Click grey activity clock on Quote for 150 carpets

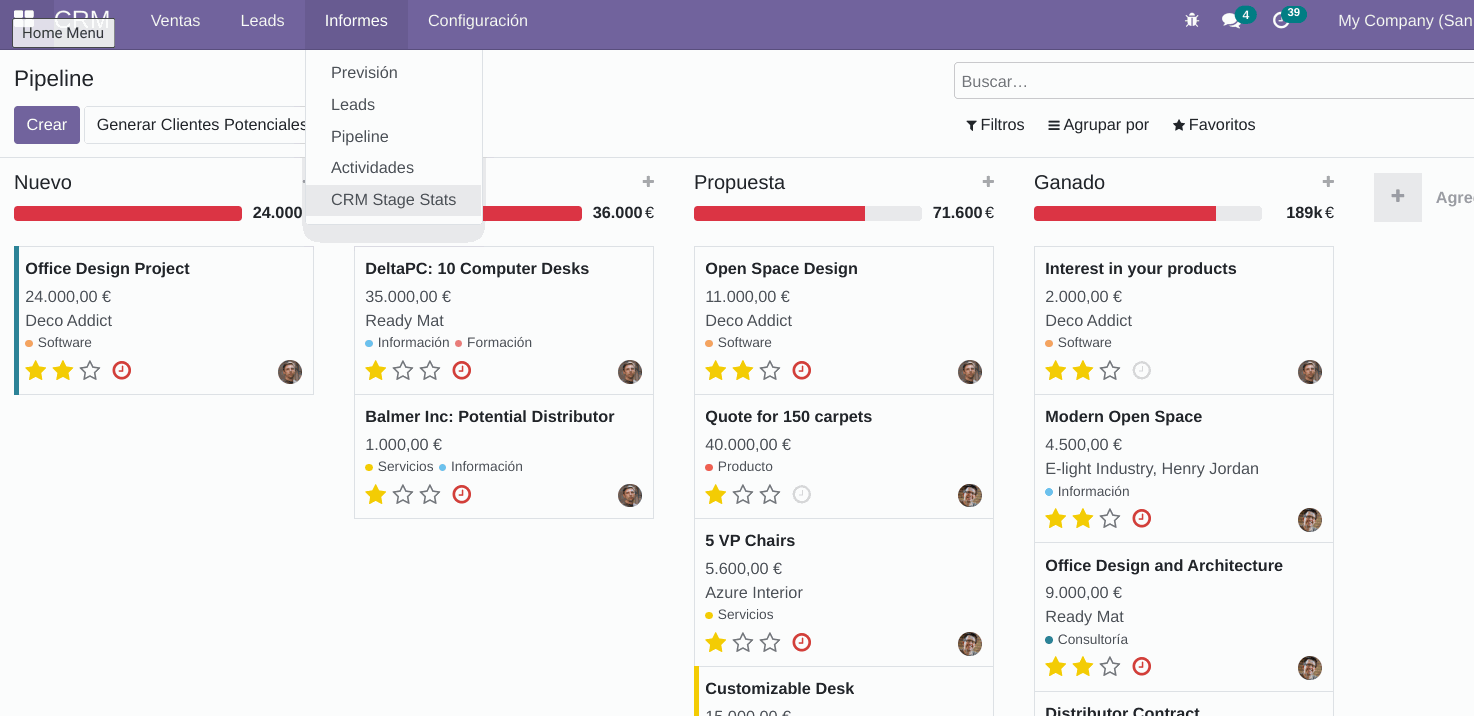(x=802, y=494)
